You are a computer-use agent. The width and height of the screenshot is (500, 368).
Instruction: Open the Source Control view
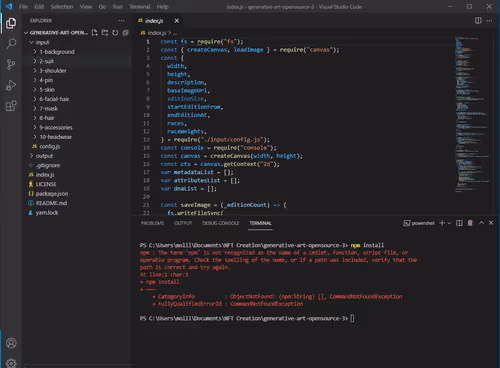(11, 64)
